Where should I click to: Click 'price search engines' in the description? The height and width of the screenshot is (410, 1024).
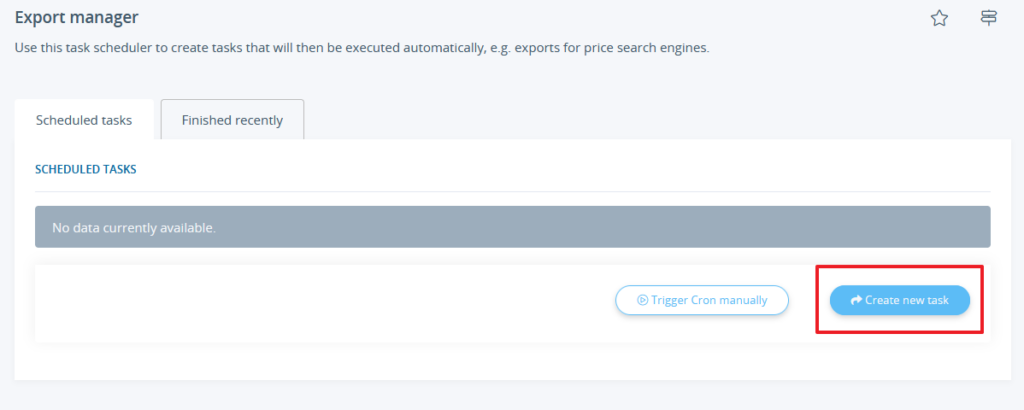click(x=645, y=48)
